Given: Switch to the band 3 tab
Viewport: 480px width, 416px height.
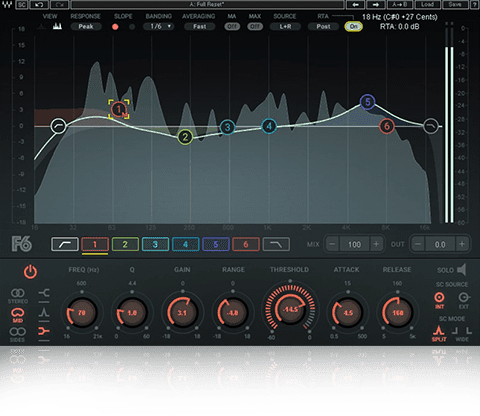Looking at the screenshot, I should [155, 244].
